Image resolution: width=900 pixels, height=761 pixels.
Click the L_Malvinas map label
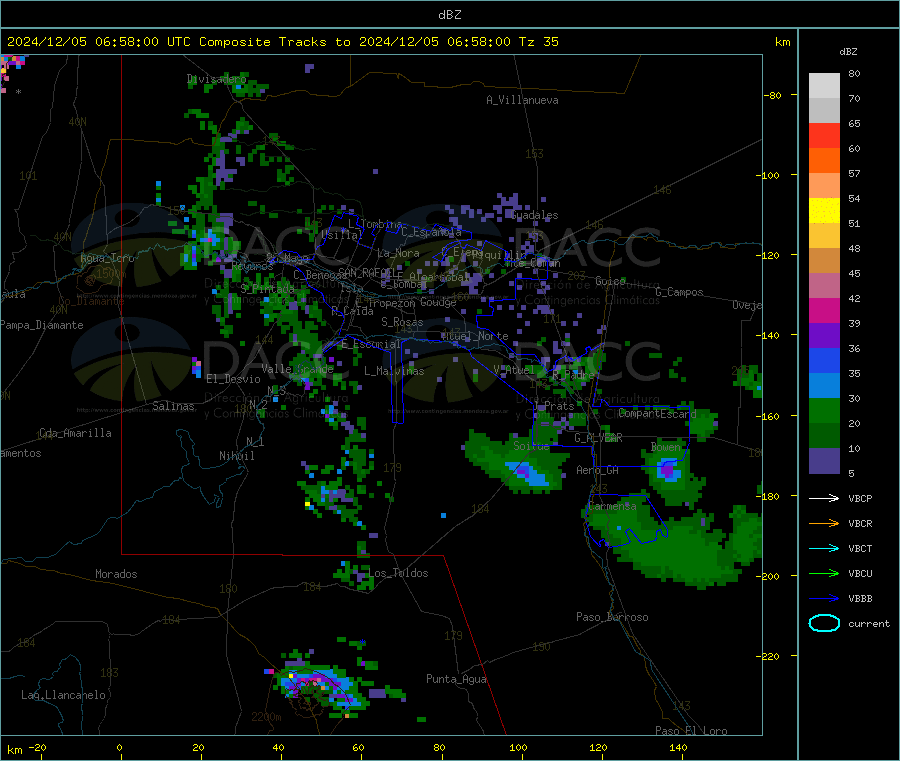(394, 371)
